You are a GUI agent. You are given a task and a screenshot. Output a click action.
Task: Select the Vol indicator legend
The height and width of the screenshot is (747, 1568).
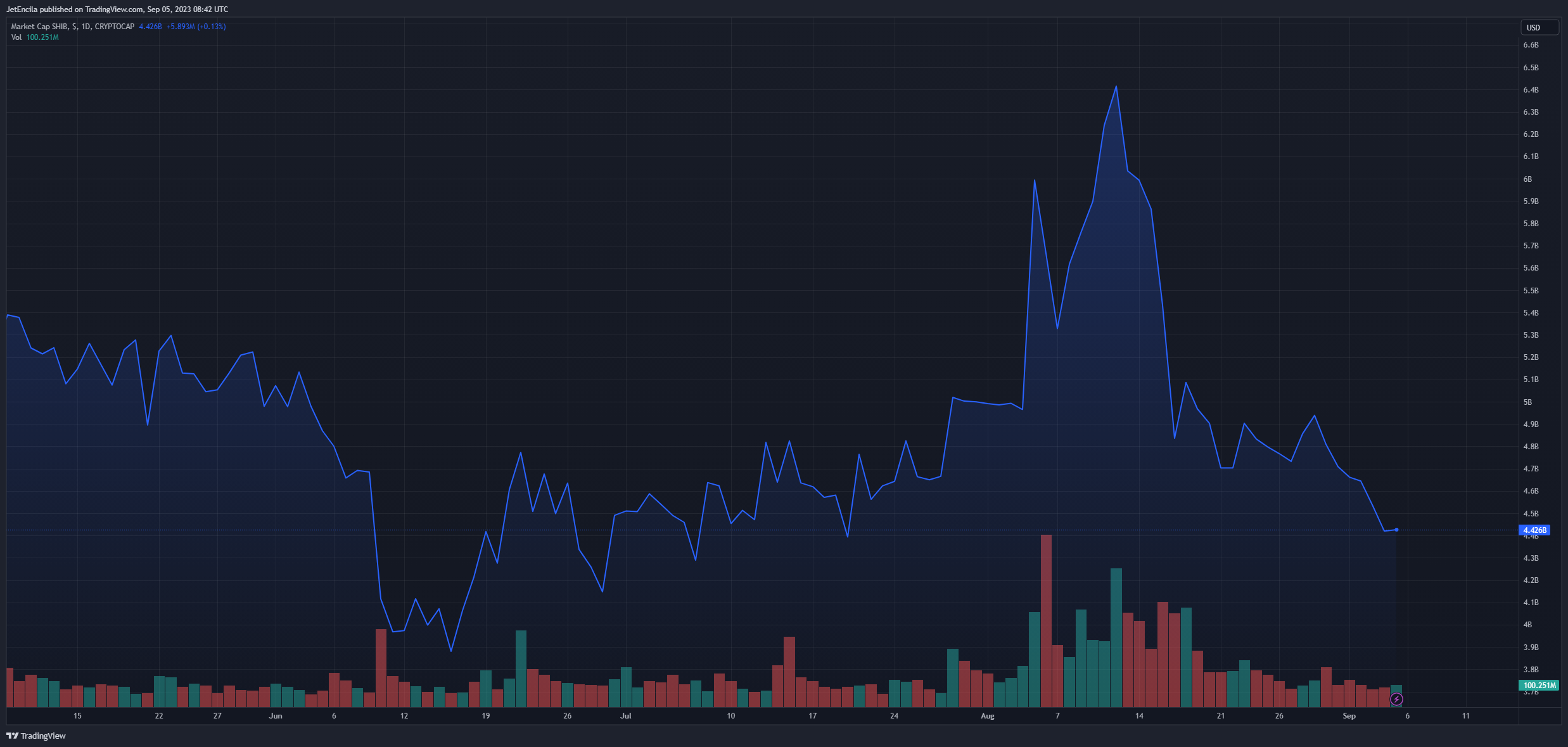[16, 37]
